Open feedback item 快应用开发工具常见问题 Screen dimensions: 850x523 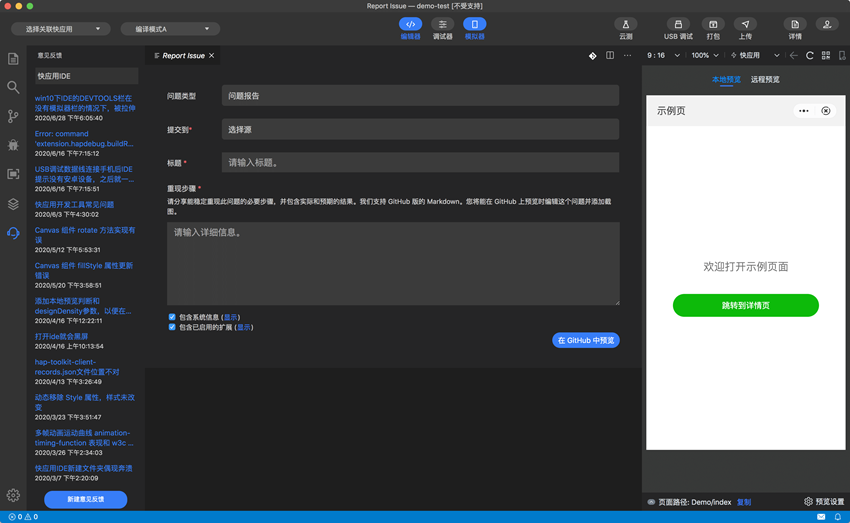click(x=74, y=204)
